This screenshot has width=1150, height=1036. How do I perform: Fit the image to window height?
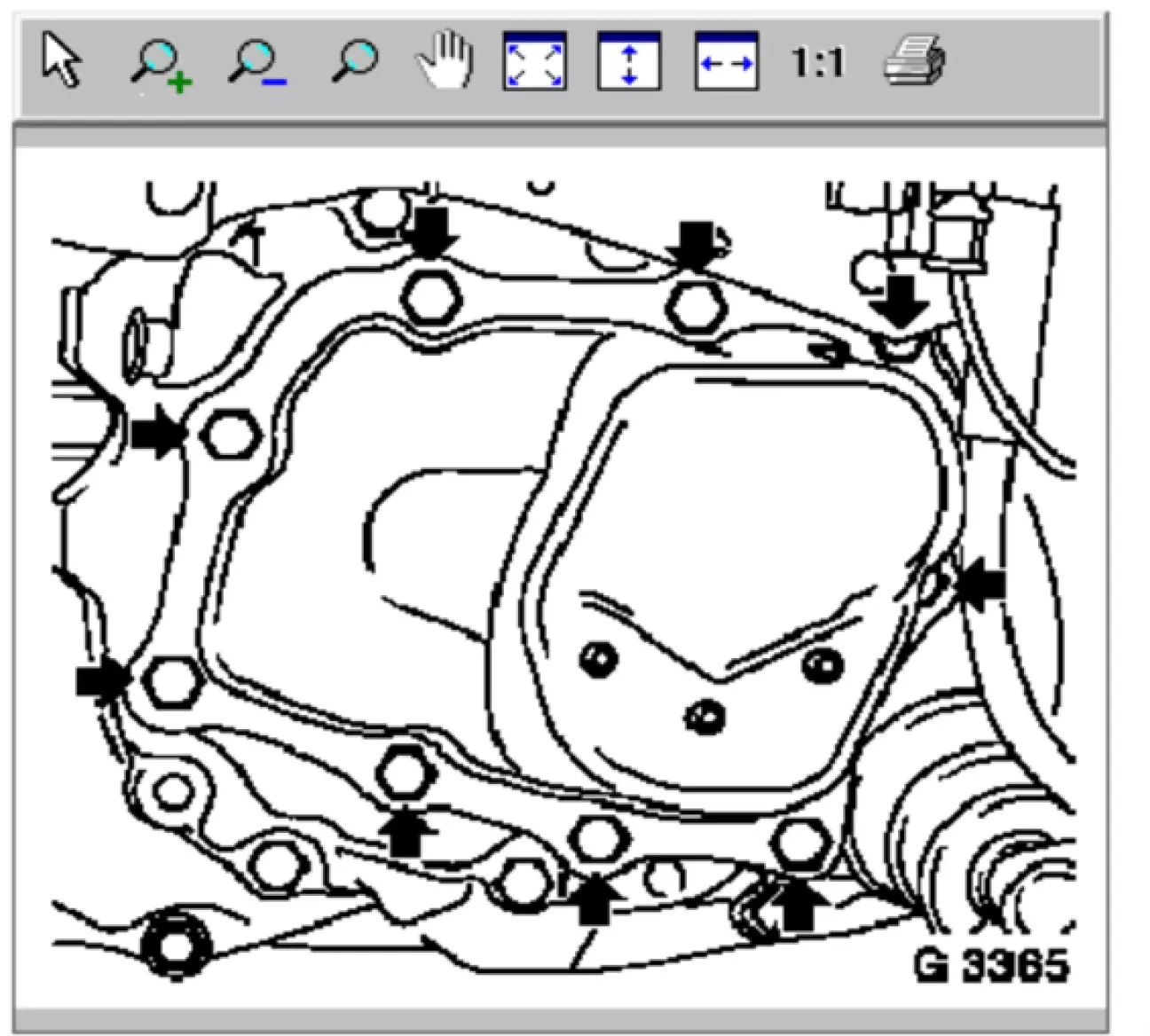click(629, 61)
